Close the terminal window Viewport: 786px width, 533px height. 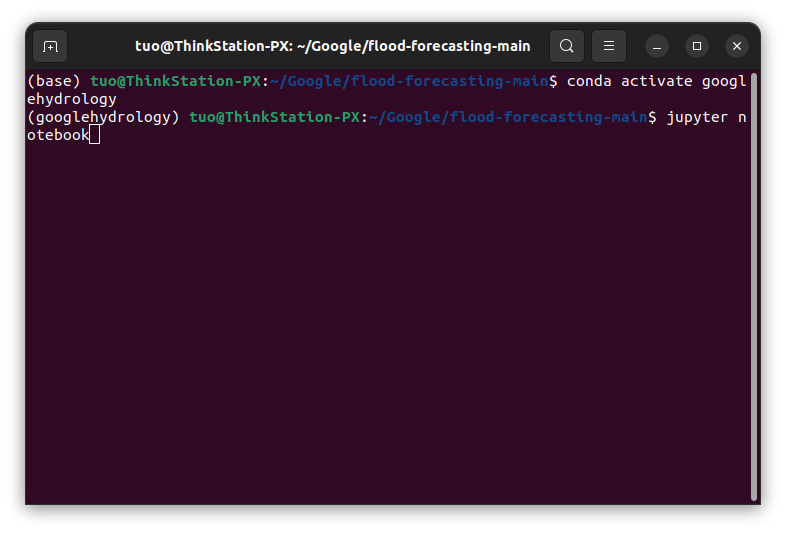click(737, 46)
